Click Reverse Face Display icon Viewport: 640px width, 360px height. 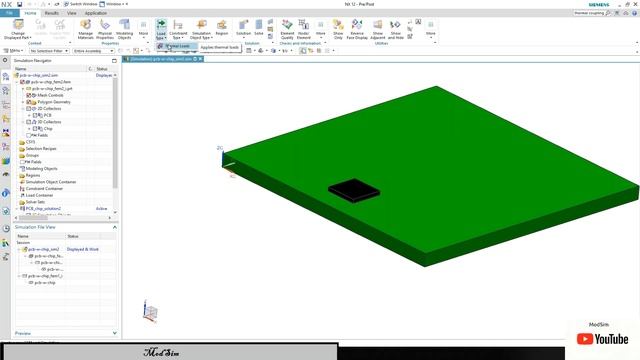pos(357,24)
